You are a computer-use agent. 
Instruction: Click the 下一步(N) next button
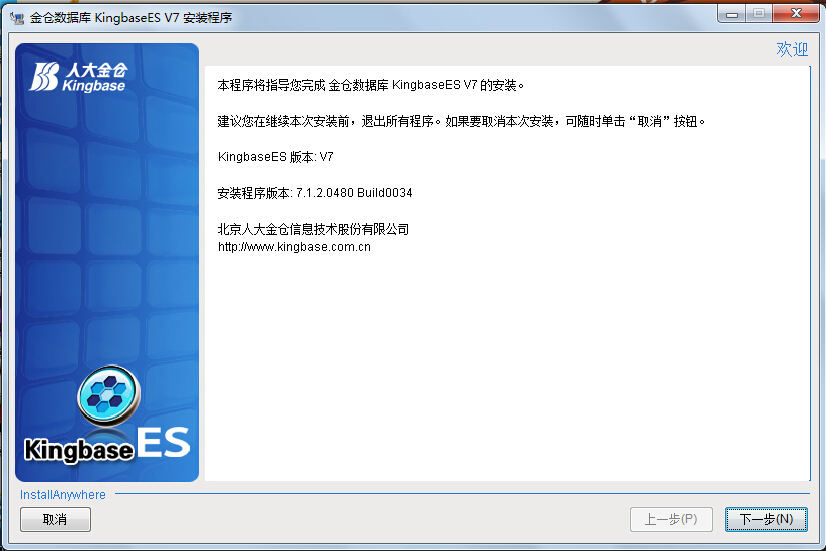[766, 519]
